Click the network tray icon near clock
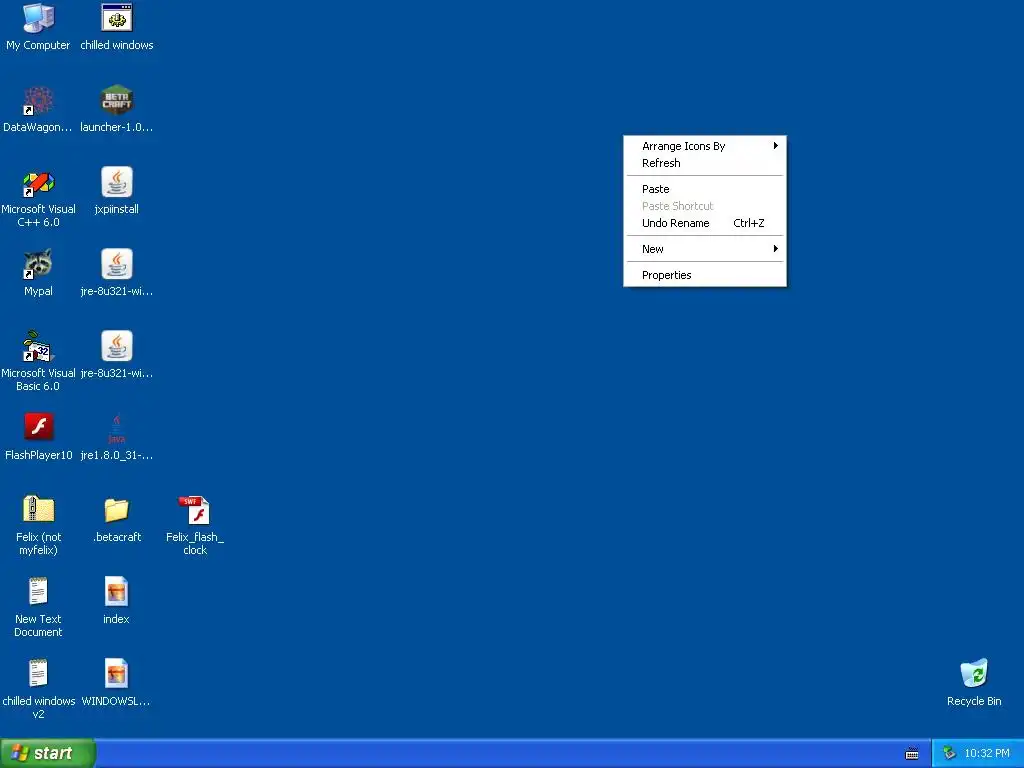Viewport: 1024px width, 768px height. pos(949,754)
